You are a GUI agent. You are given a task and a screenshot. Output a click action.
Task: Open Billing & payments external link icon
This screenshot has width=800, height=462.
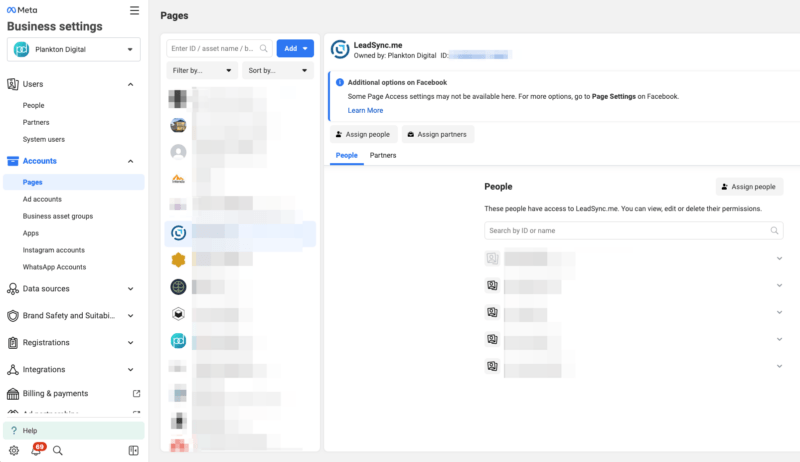pyautogui.click(x=136, y=393)
